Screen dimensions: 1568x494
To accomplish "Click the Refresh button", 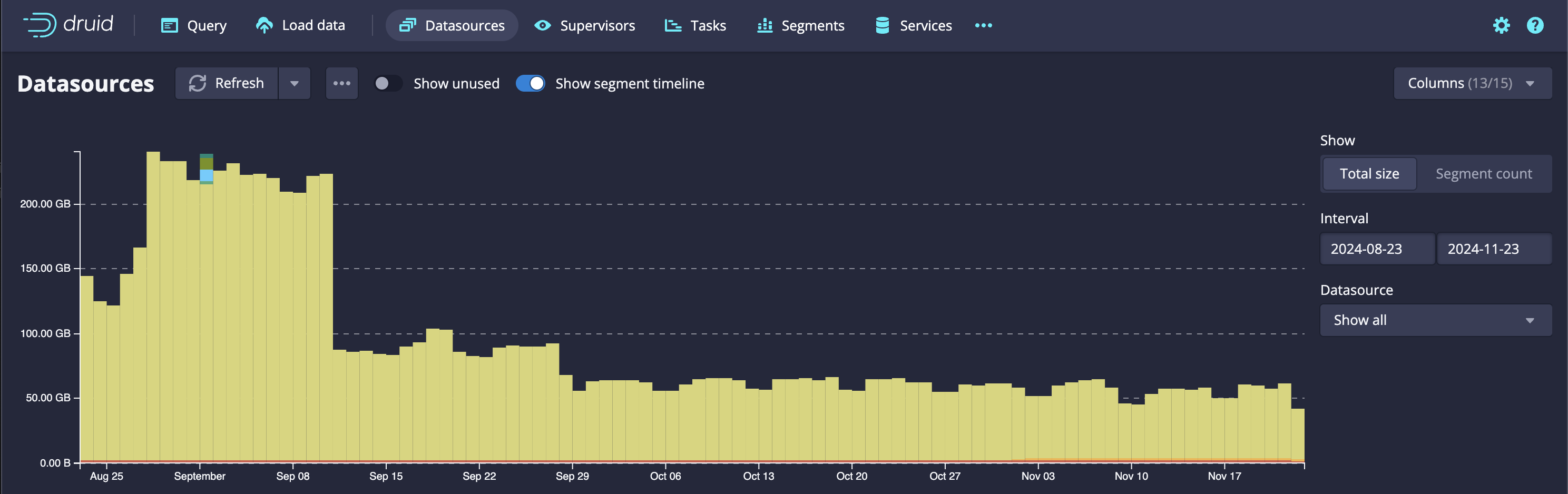I will [x=227, y=83].
